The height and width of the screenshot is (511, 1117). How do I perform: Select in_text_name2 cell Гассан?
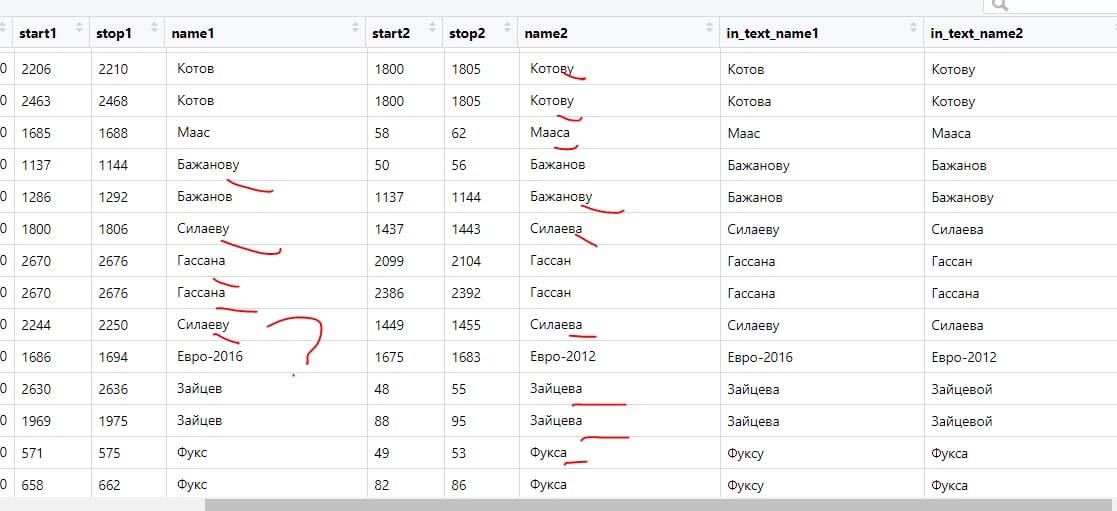point(952,262)
